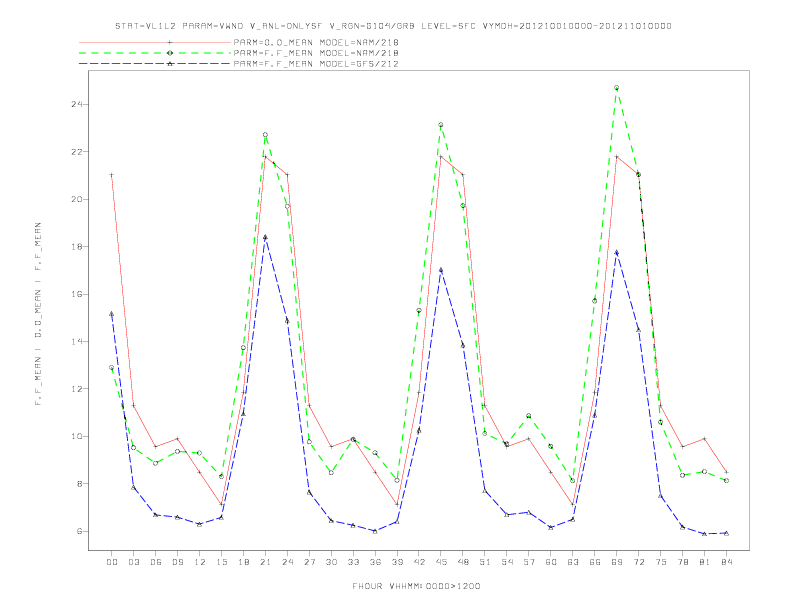Click x-axis forecast hour label 00
The width and height of the screenshot is (792, 612).
pos(112,562)
